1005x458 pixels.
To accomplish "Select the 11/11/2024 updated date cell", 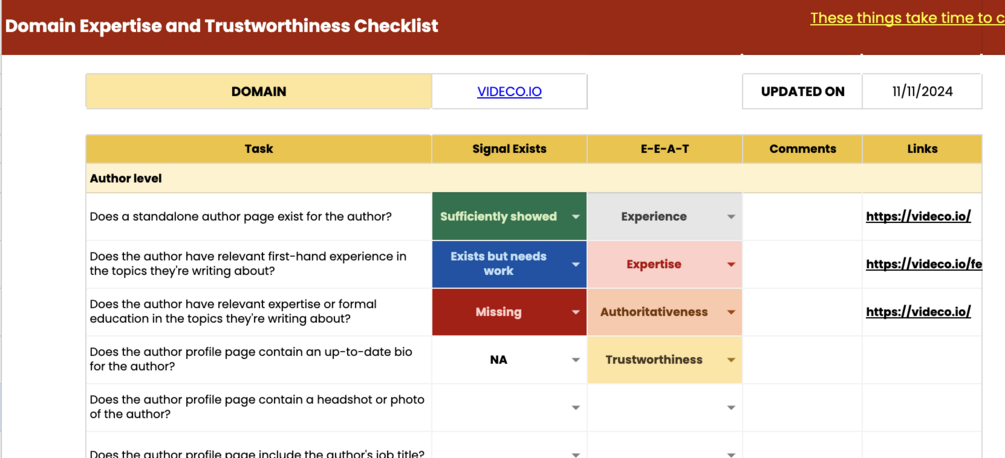I will point(922,92).
